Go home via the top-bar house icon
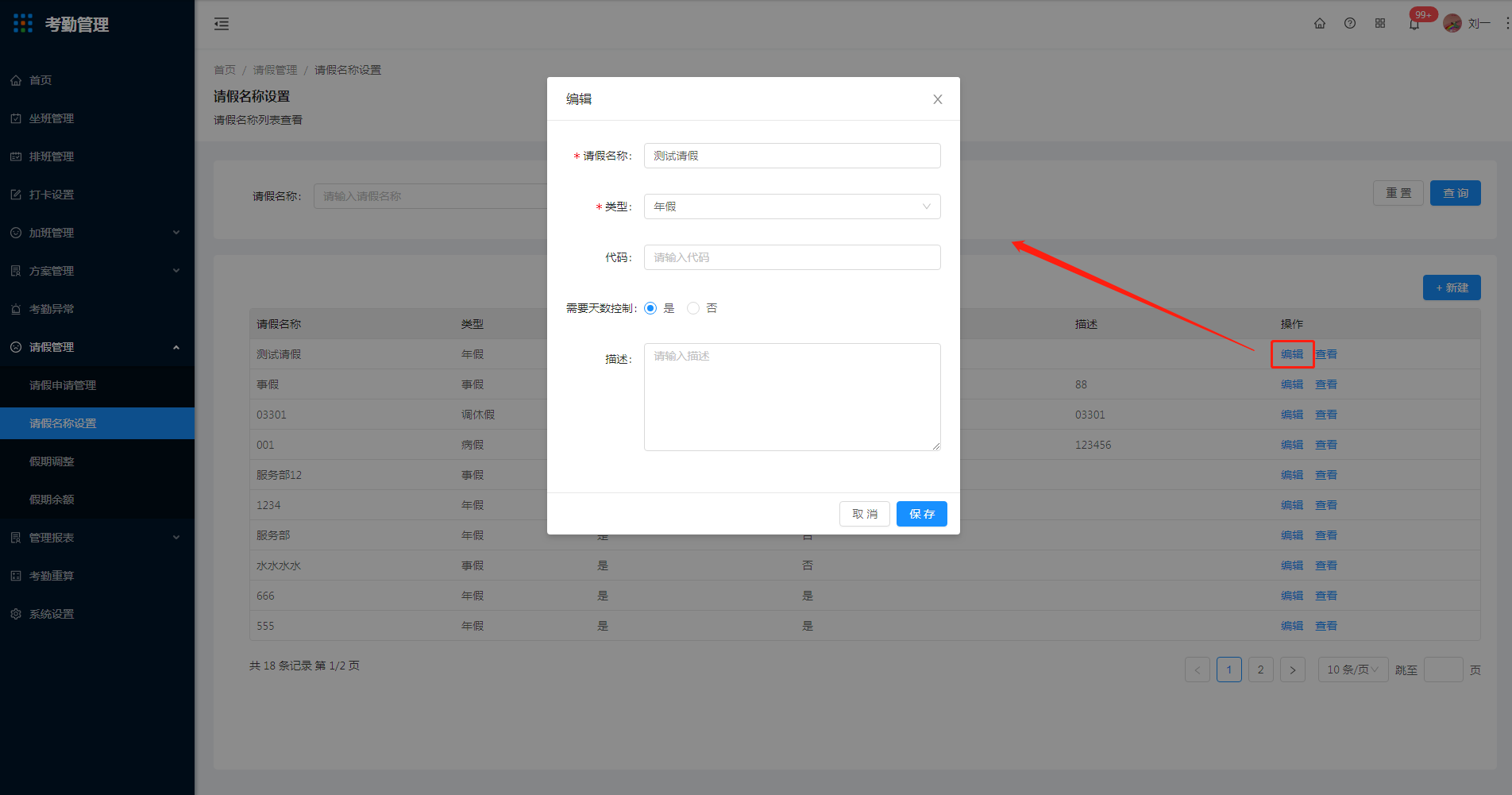This screenshot has height=795, width=1512. coord(1320,23)
